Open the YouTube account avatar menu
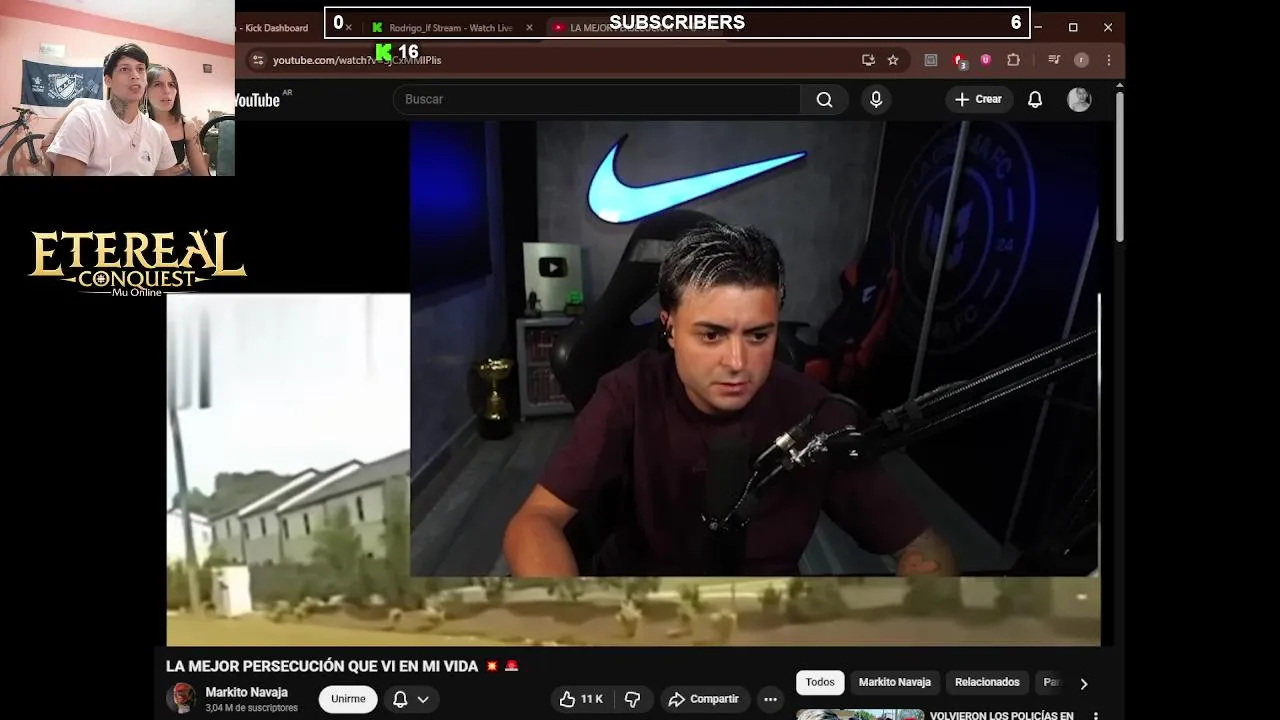This screenshot has width=1280, height=720. (x=1079, y=99)
